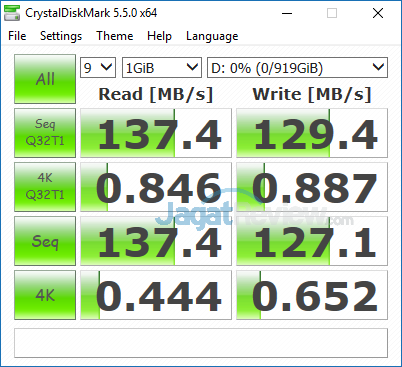402x367 pixels.
Task: Open the Settings menu
Action: point(61,36)
